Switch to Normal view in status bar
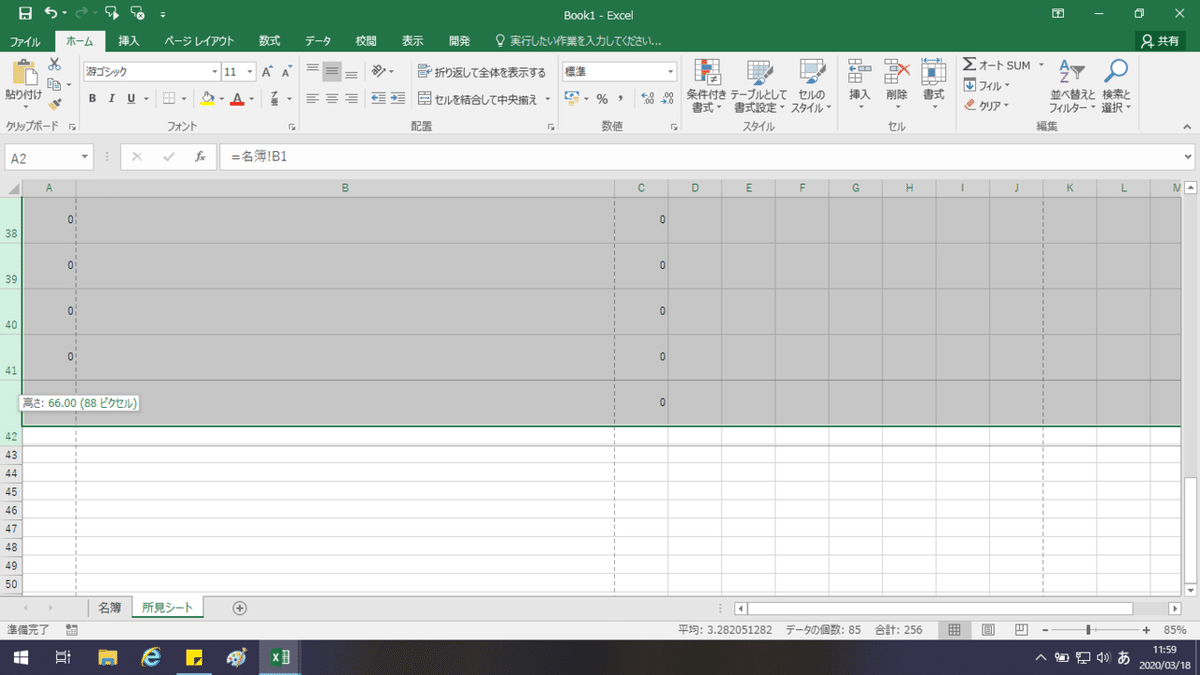 (x=955, y=630)
